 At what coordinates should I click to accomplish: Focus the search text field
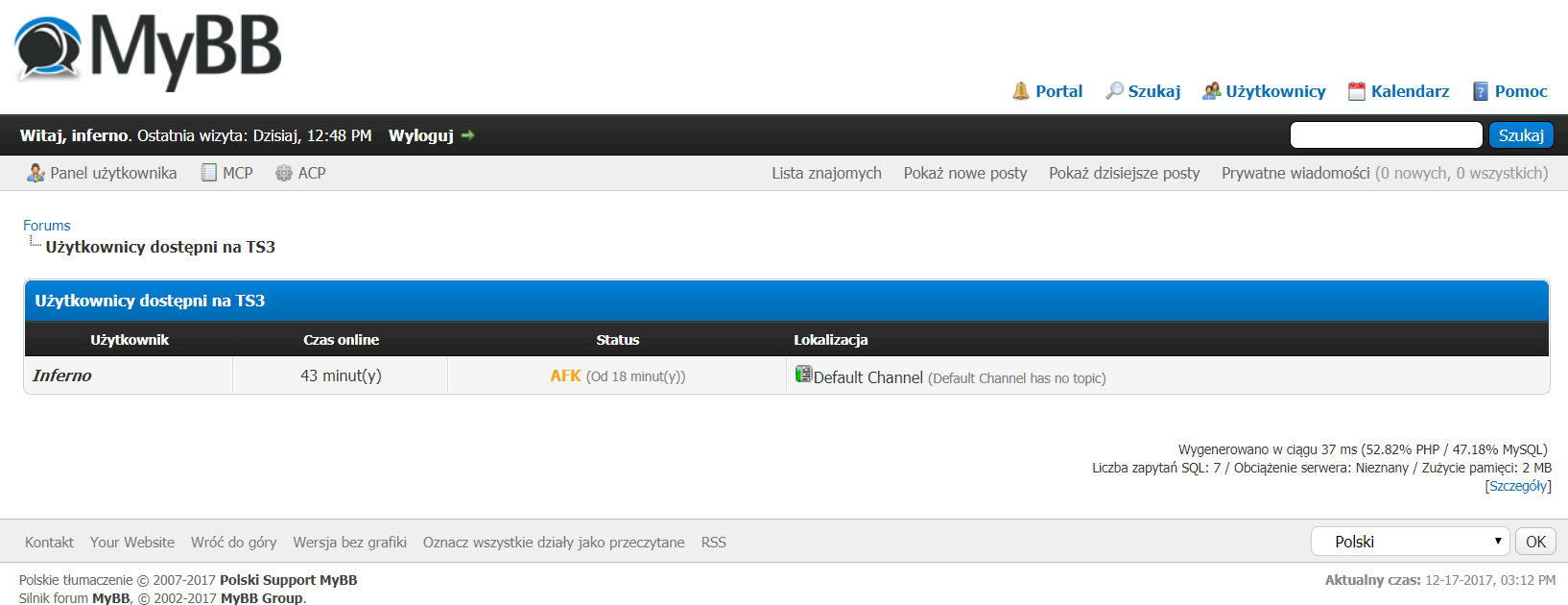click(1386, 135)
